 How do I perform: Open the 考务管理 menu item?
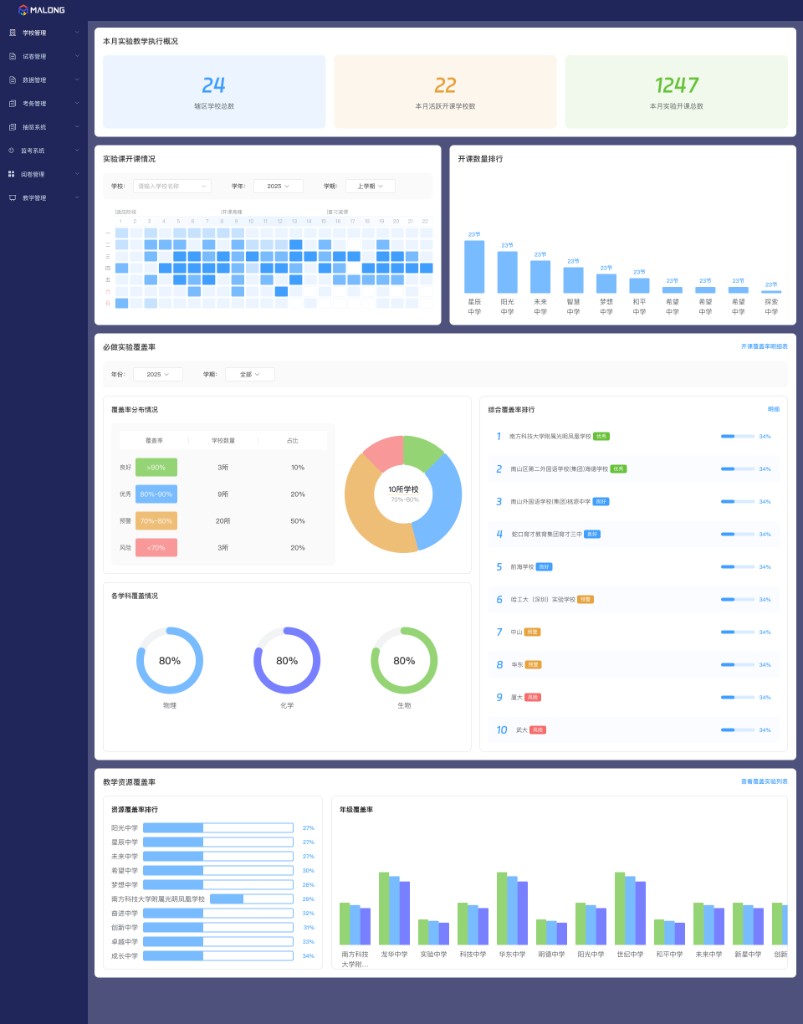pos(44,103)
